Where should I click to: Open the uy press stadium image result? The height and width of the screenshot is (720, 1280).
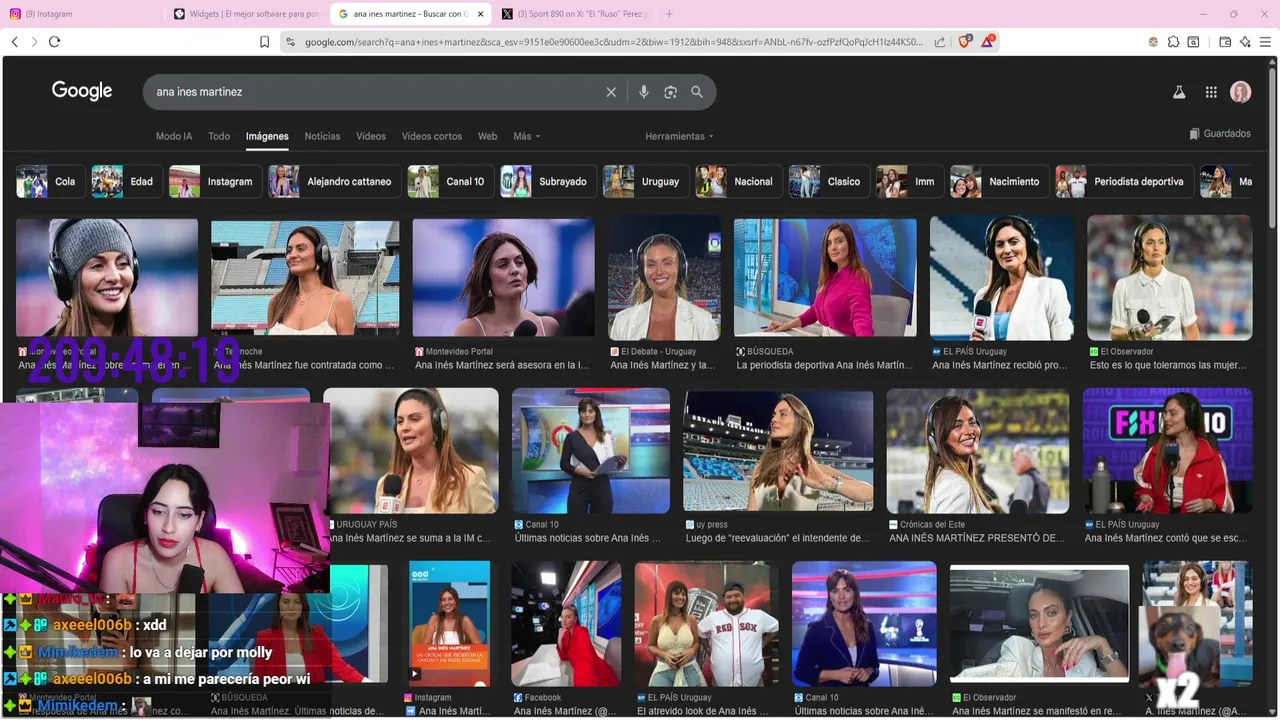[778, 451]
